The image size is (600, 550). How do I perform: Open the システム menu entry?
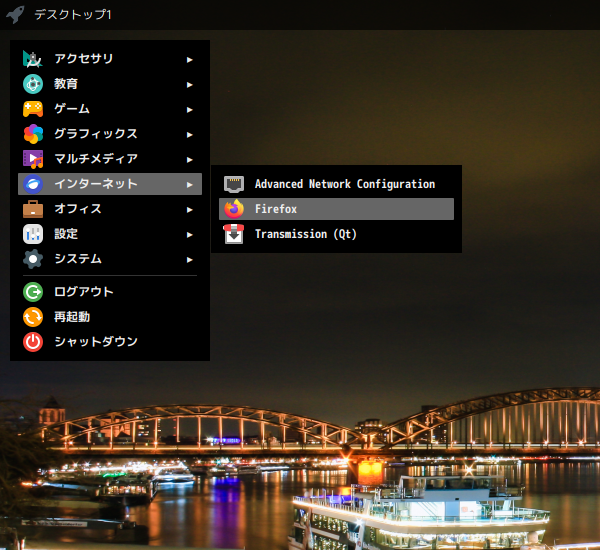point(110,259)
